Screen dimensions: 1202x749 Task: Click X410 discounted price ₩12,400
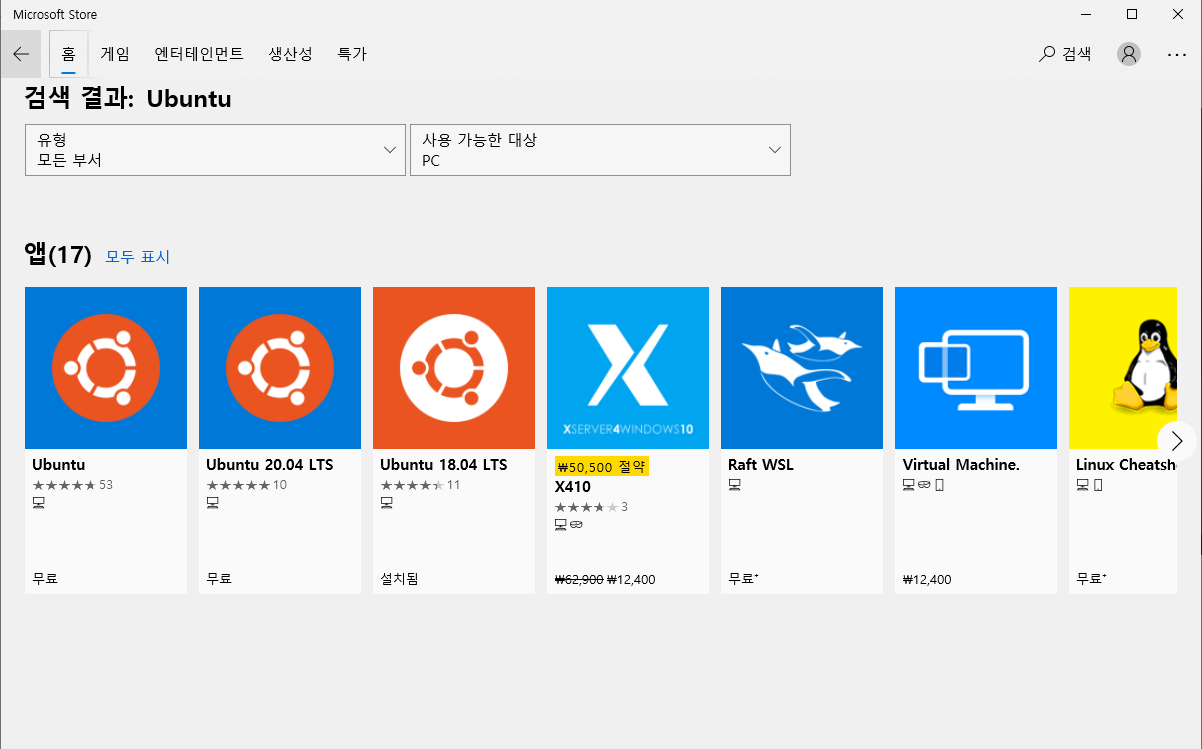point(631,579)
